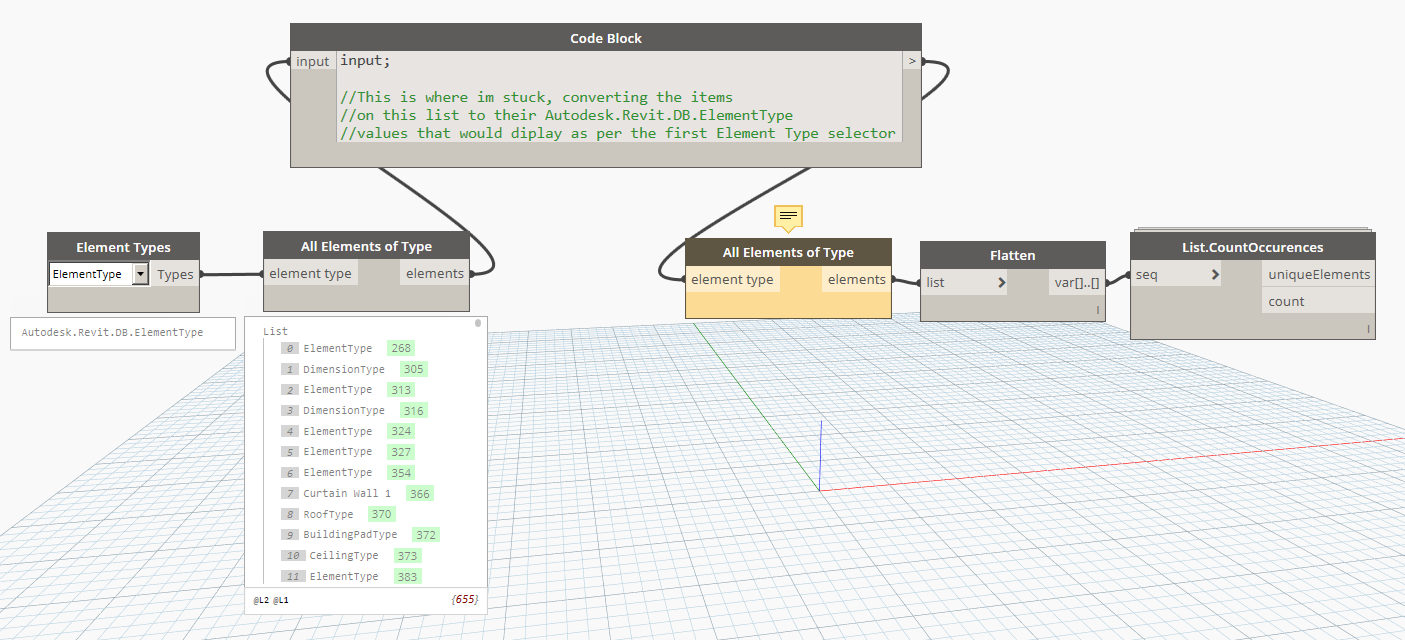
Task: Select the Element Types node header
Action: point(124,247)
